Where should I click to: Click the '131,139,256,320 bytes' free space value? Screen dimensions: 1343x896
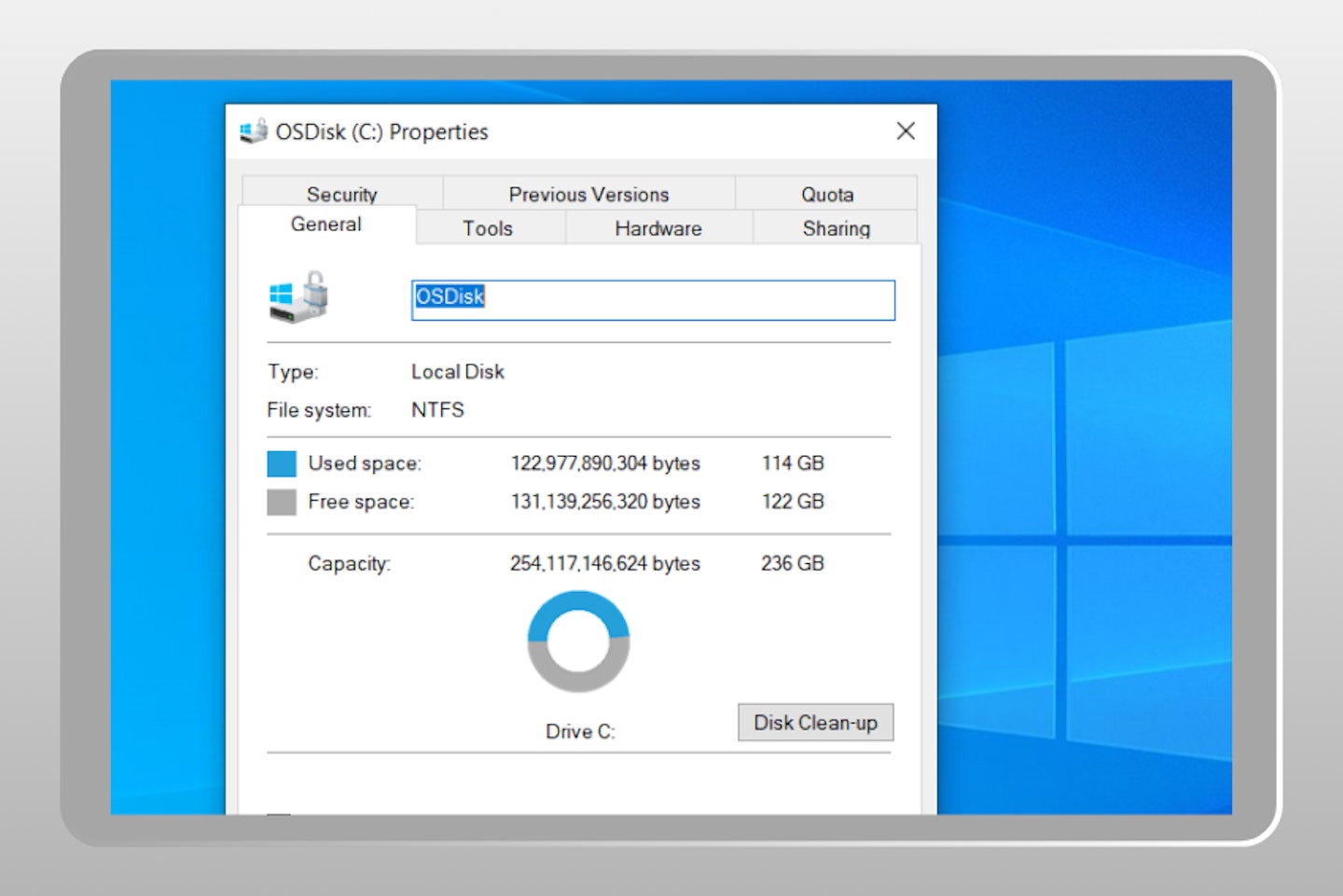coord(605,502)
